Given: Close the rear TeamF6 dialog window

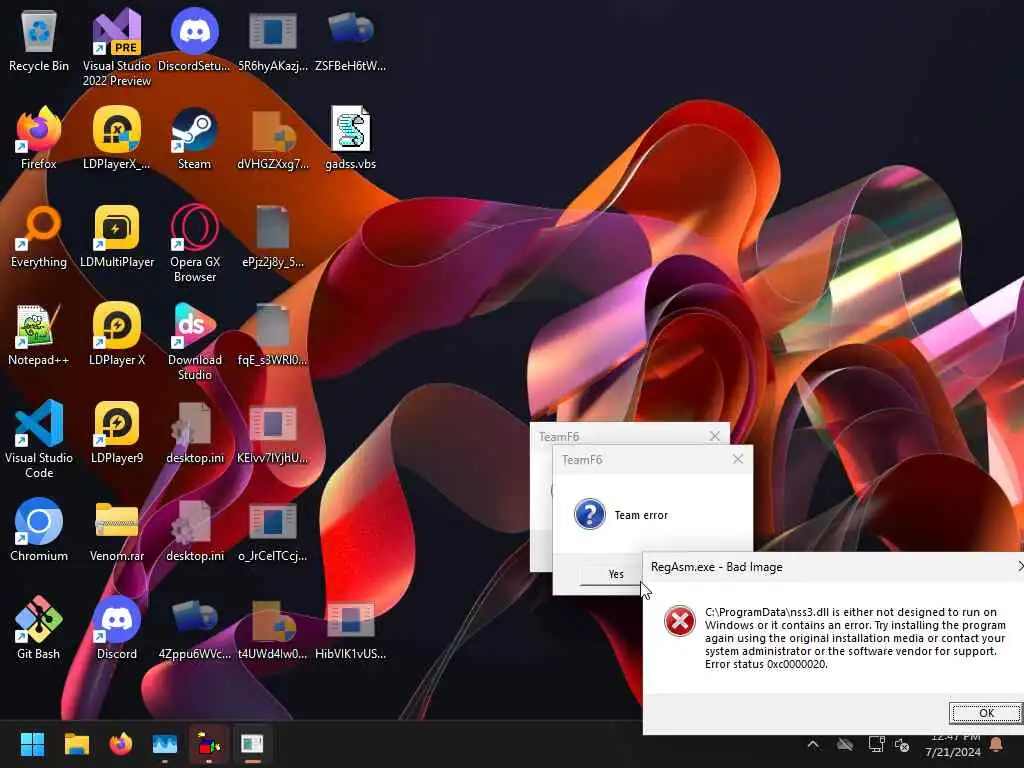Looking at the screenshot, I should (714, 436).
